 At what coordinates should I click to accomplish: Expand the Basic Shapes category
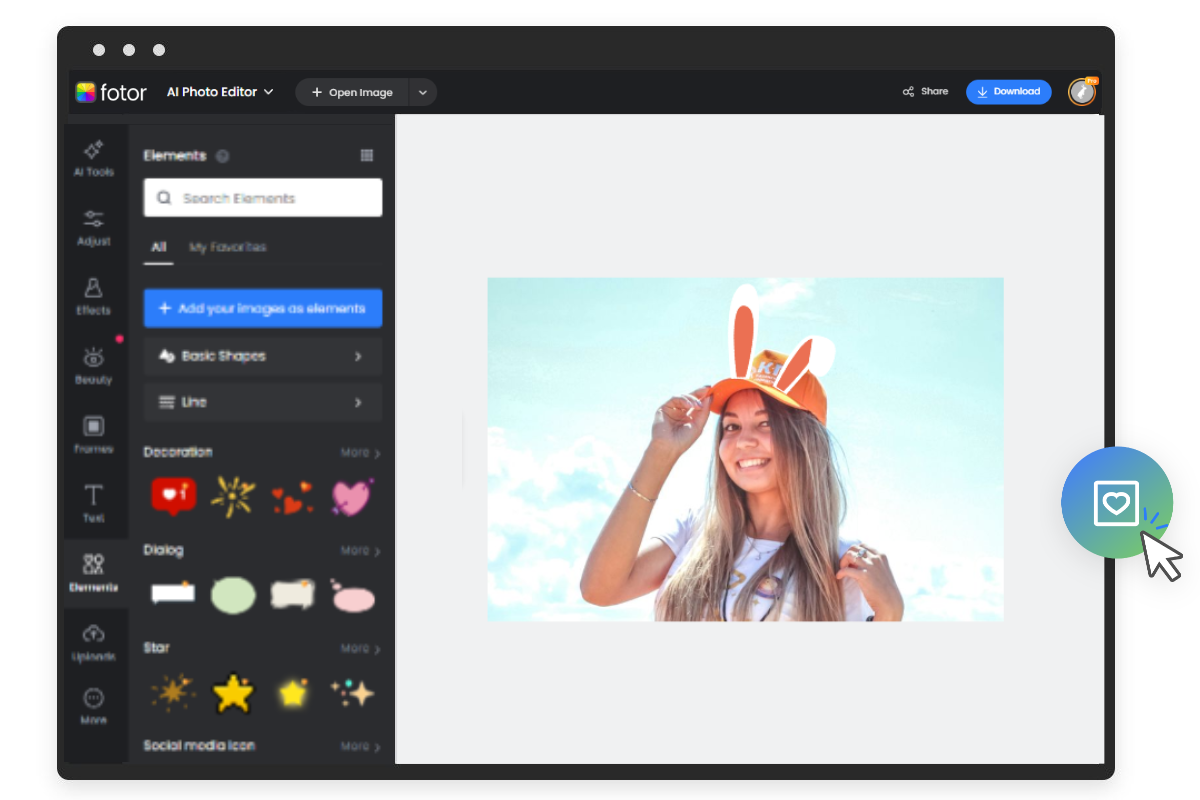[262, 356]
